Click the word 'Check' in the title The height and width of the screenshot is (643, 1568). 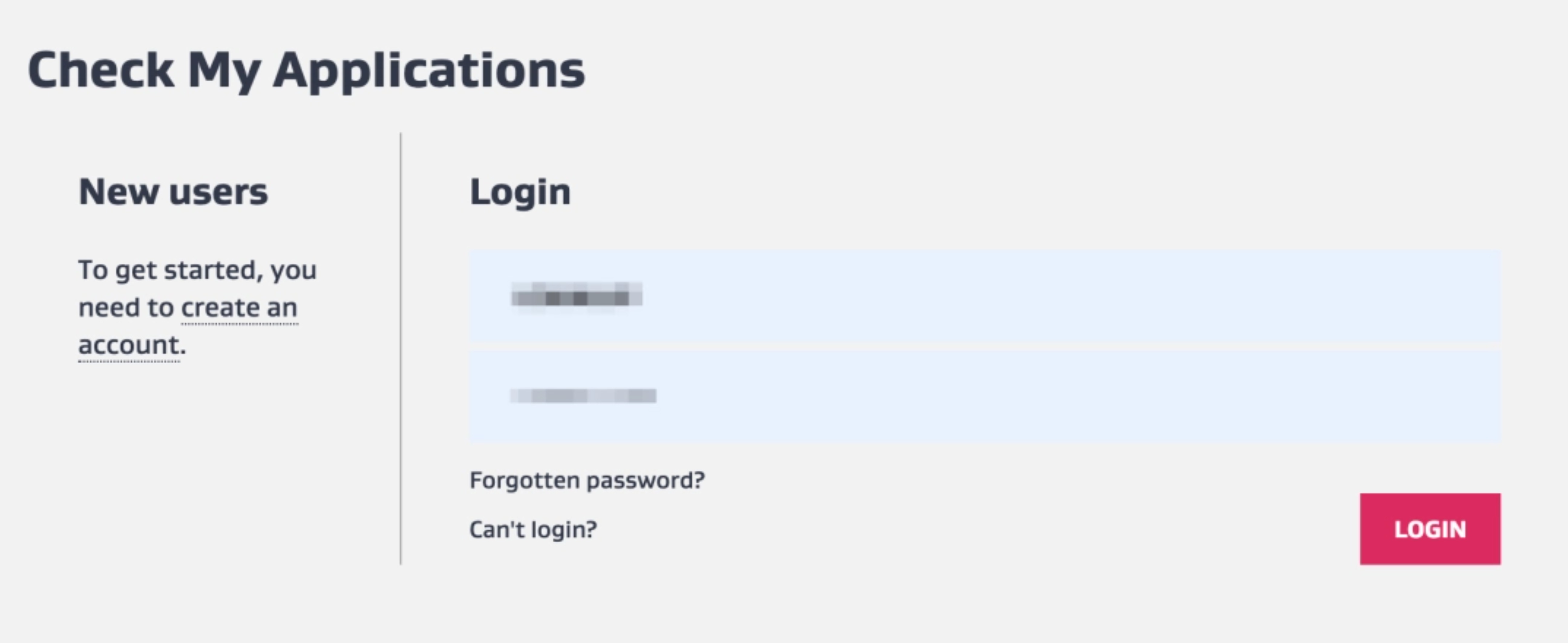[101, 70]
